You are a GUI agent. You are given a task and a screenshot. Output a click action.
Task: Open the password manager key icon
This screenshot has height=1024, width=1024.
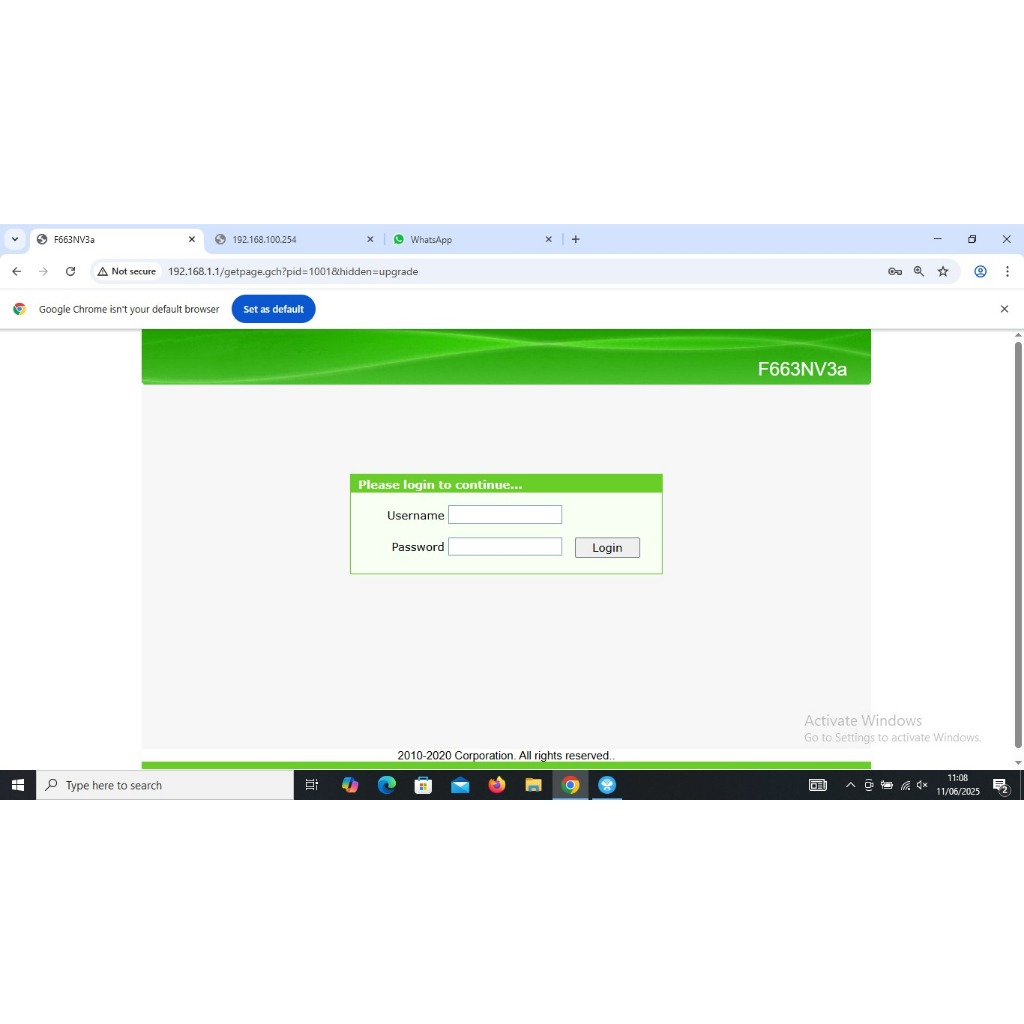[895, 271]
